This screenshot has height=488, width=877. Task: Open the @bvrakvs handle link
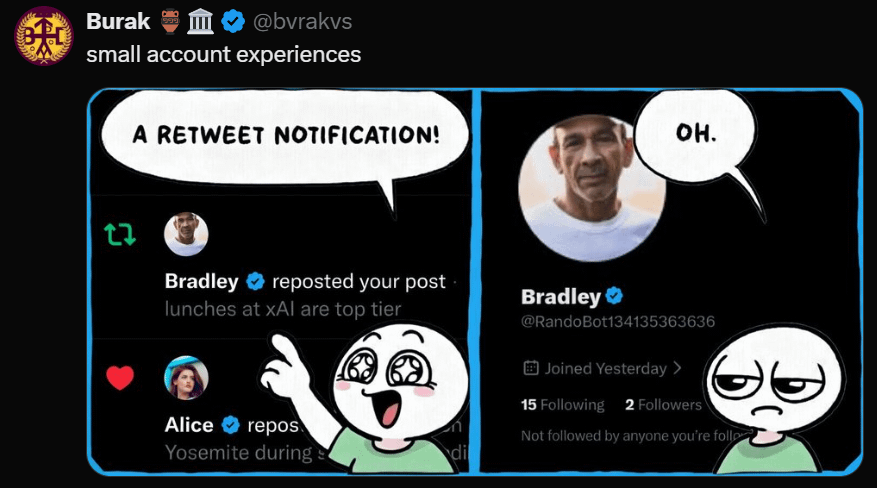coord(302,22)
